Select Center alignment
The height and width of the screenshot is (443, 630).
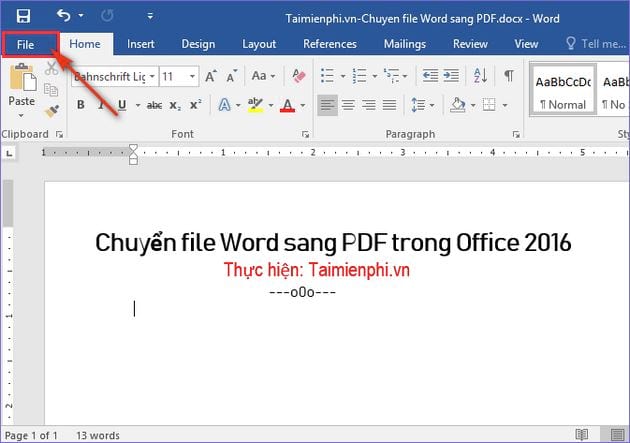pos(348,105)
